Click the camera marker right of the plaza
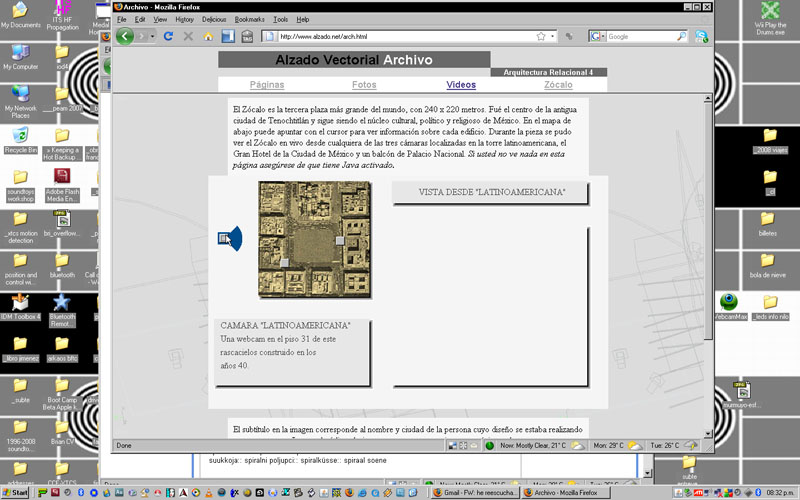This screenshot has height=500, width=800. (x=340, y=240)
